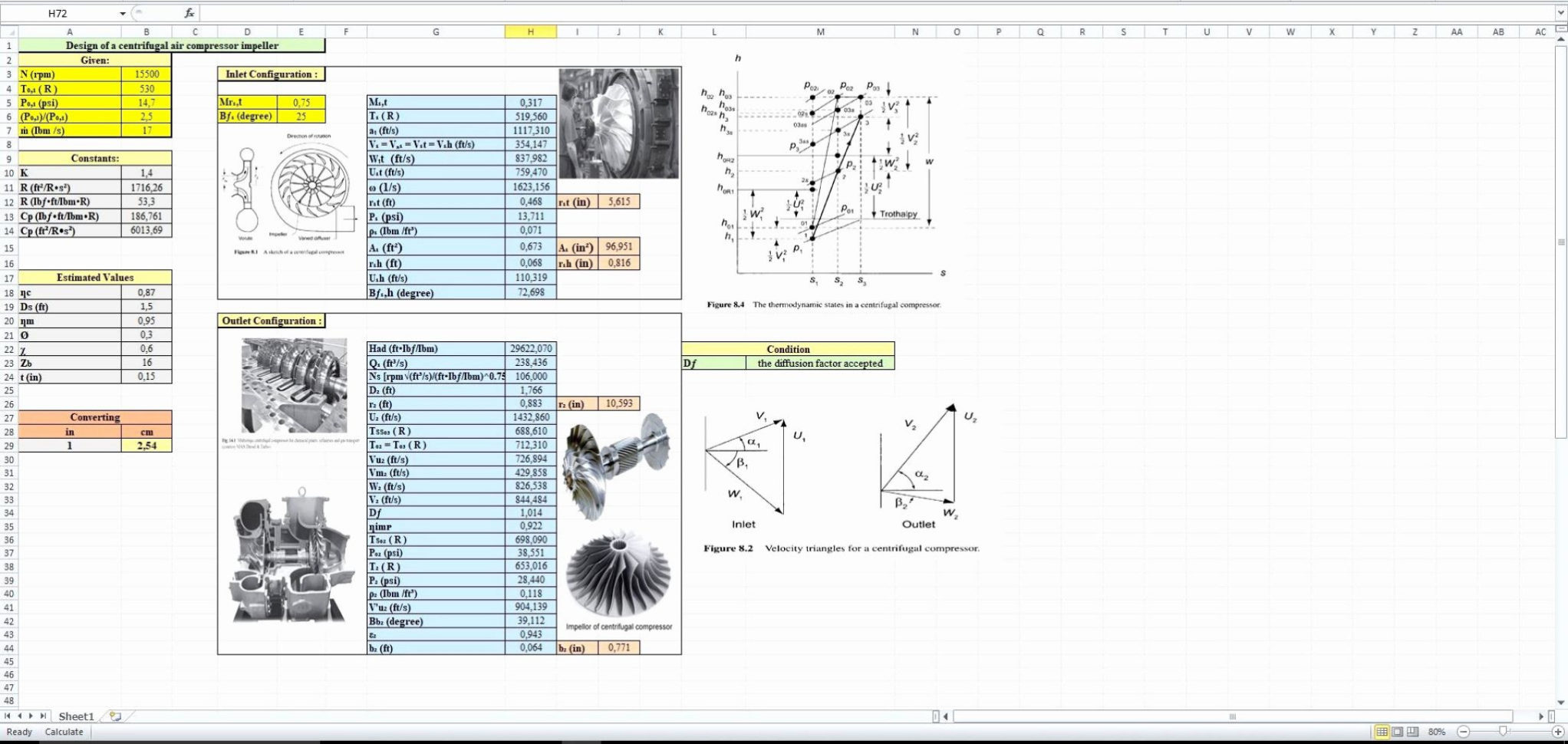
Task: Switch to Normal view
Action: [1382, 732]
